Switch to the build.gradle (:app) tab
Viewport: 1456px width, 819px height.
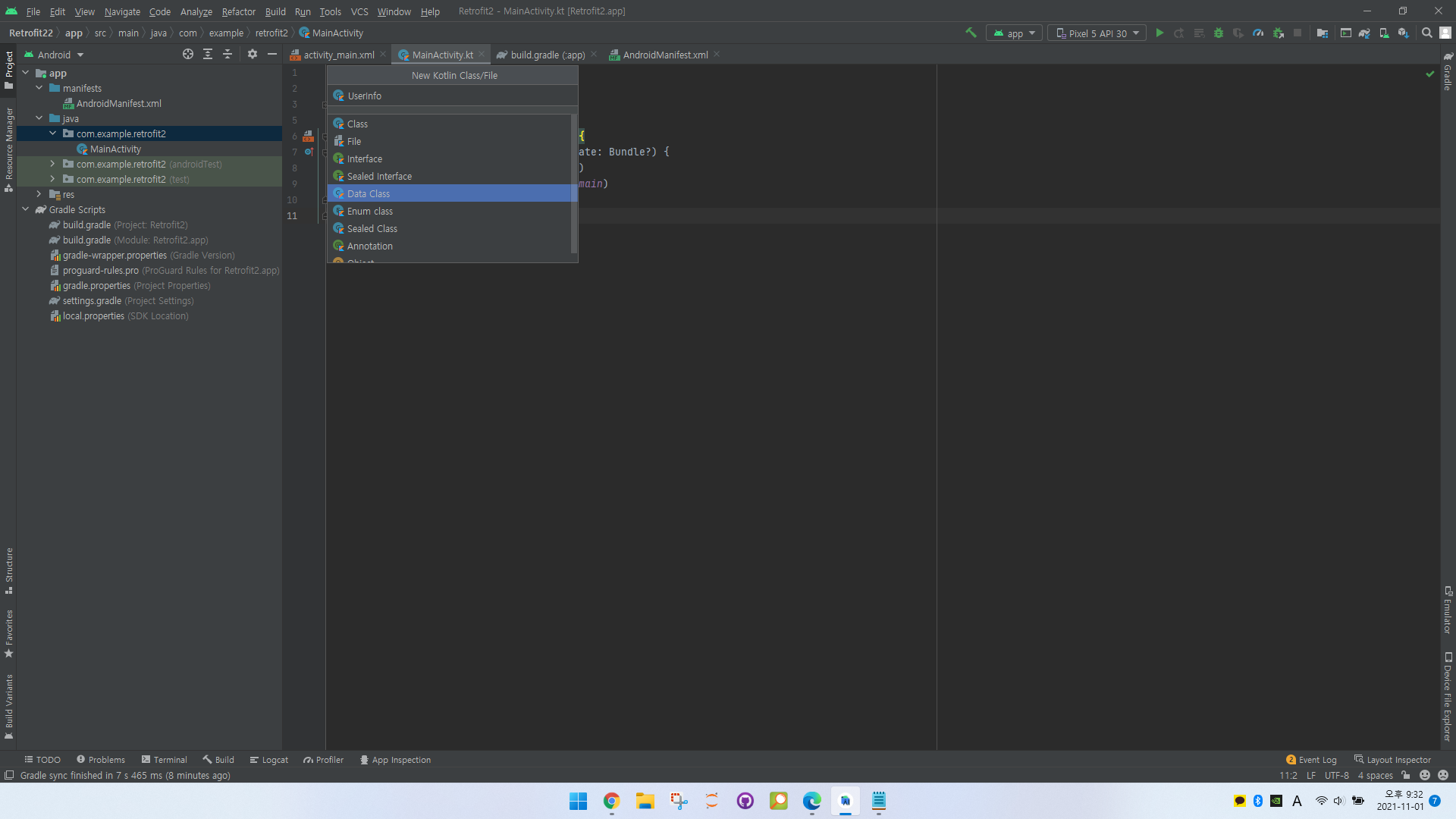[547, 55]
